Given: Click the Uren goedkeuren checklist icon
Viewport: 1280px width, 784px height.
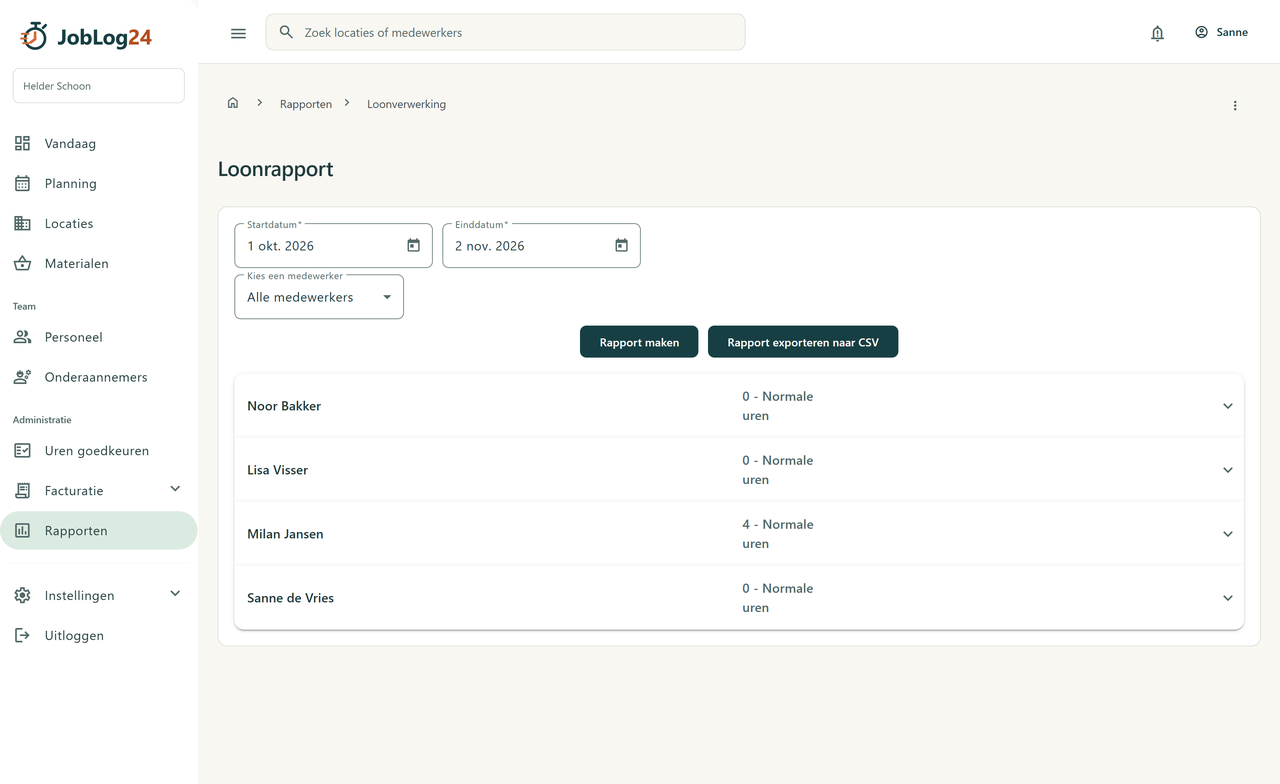Looking at the screenshot, I should [22, 450].
